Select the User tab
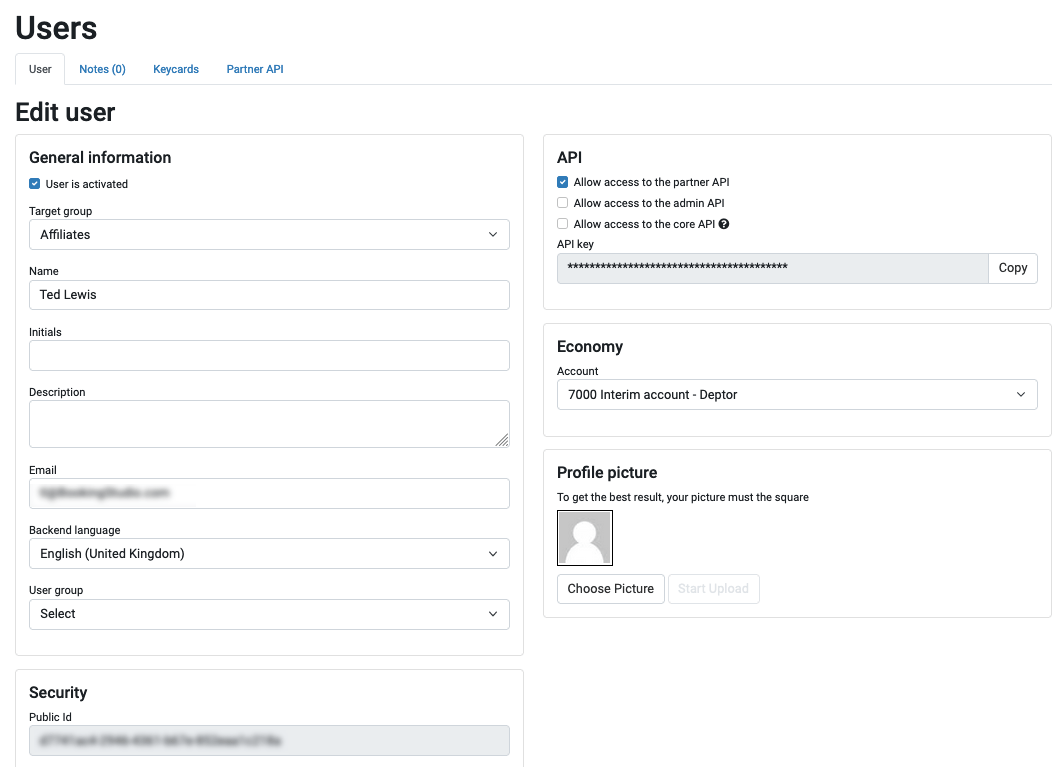Viewport: 1062px width, 767px height. point(39,69)
